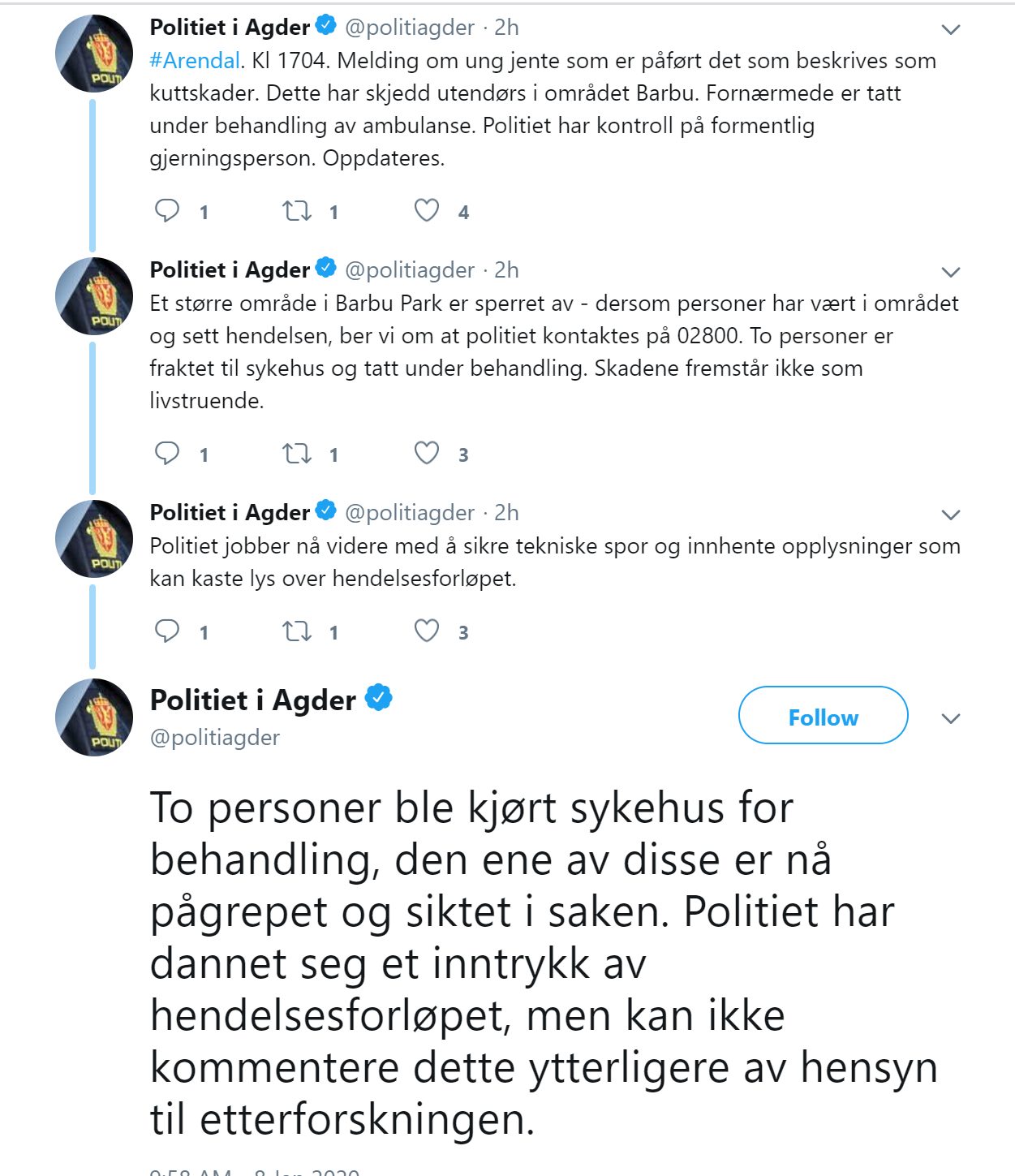This screenshot has width=1015, height=1176.
Task: Follow Politiet i Agder
Action: point(823,716)
